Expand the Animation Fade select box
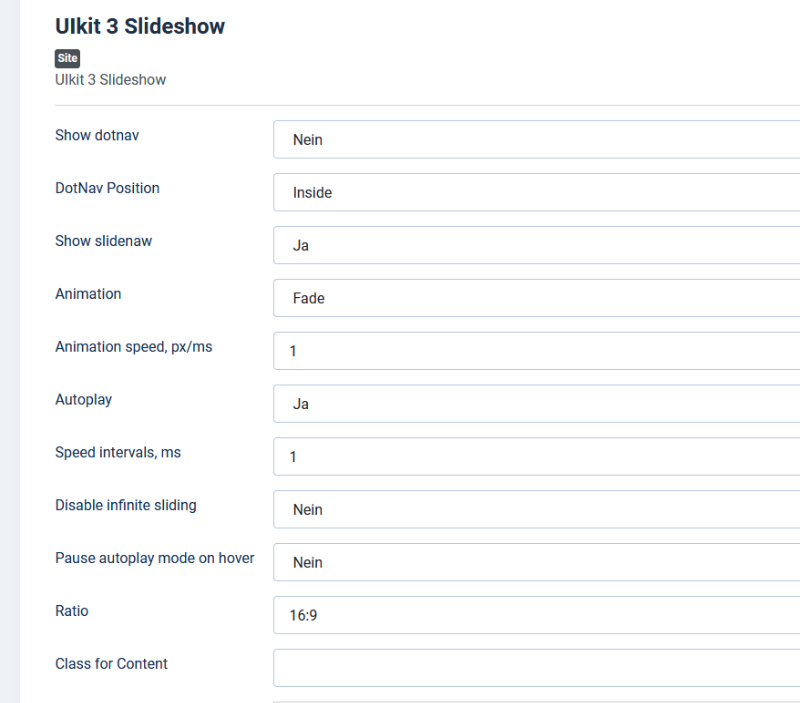Screen dimensions: 800x703 pos(536,298)
